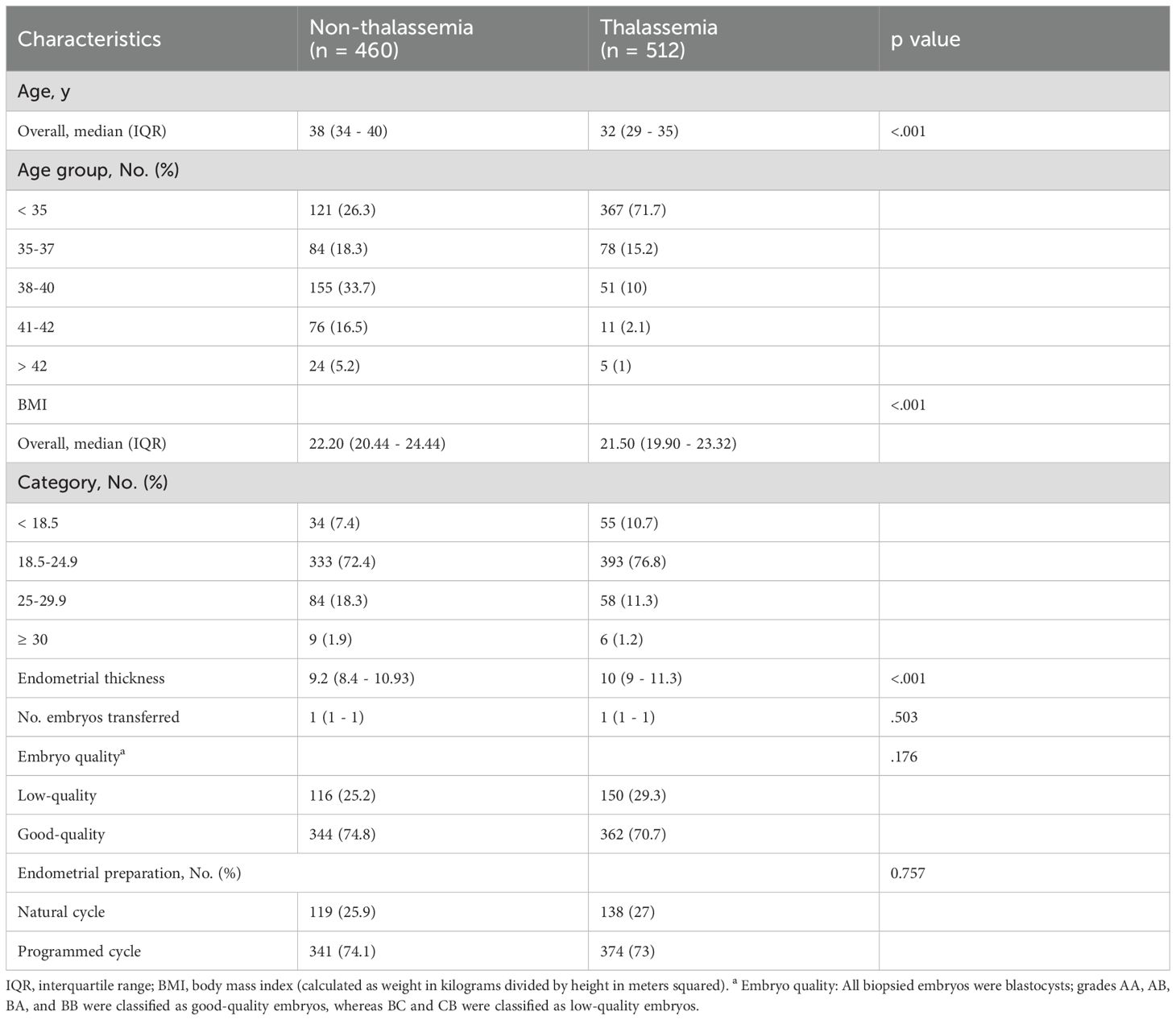Click the '18.5-24.9' category label
The image size is (1176, 1020).
point(48,562)
